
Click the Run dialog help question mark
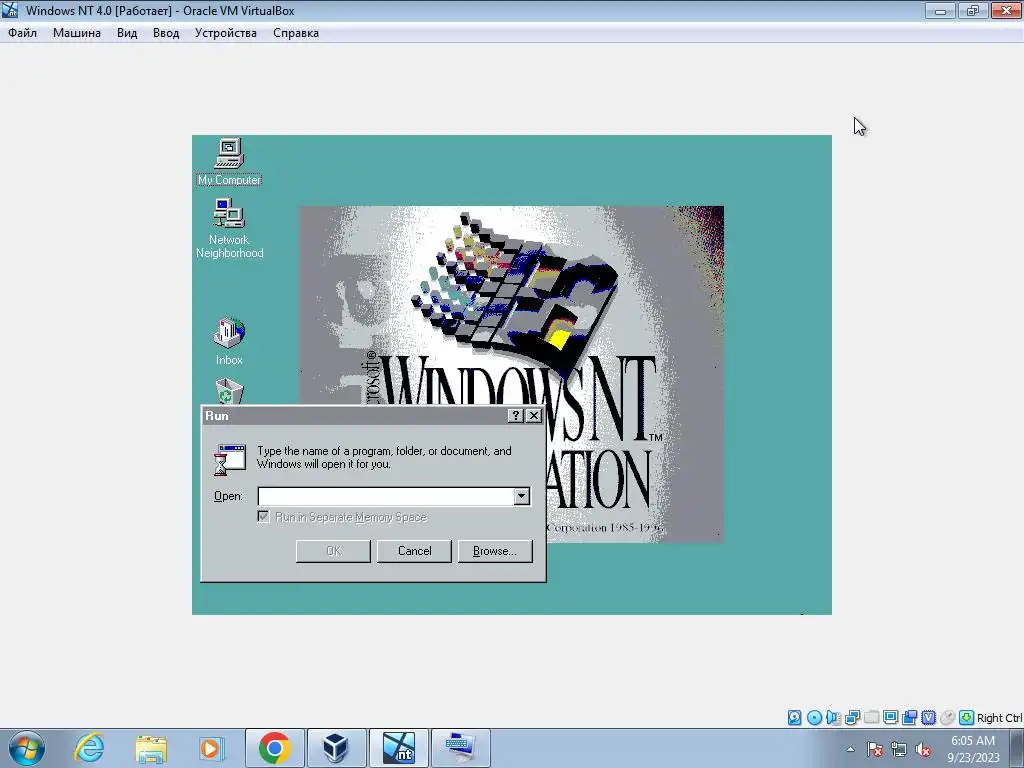tap(515, 415)
